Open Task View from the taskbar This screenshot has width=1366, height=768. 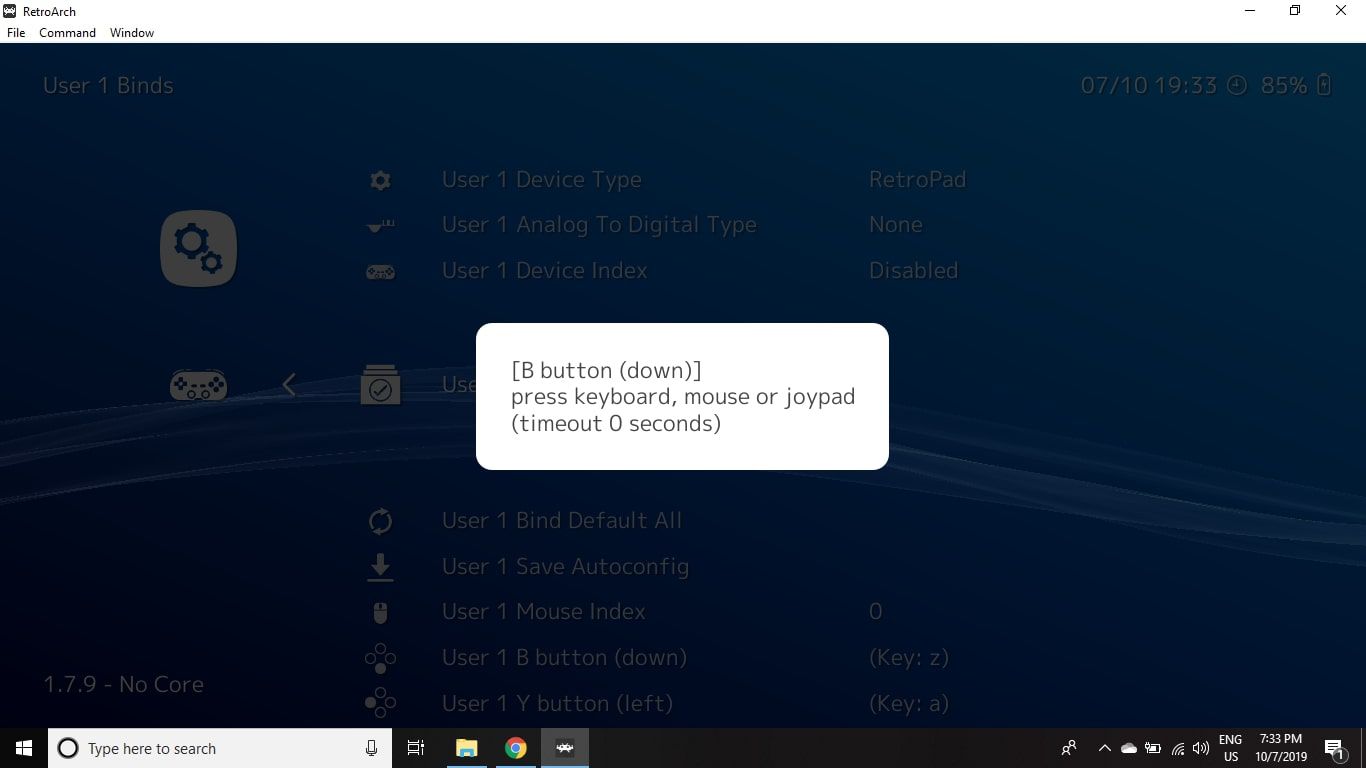coord(416,748)
